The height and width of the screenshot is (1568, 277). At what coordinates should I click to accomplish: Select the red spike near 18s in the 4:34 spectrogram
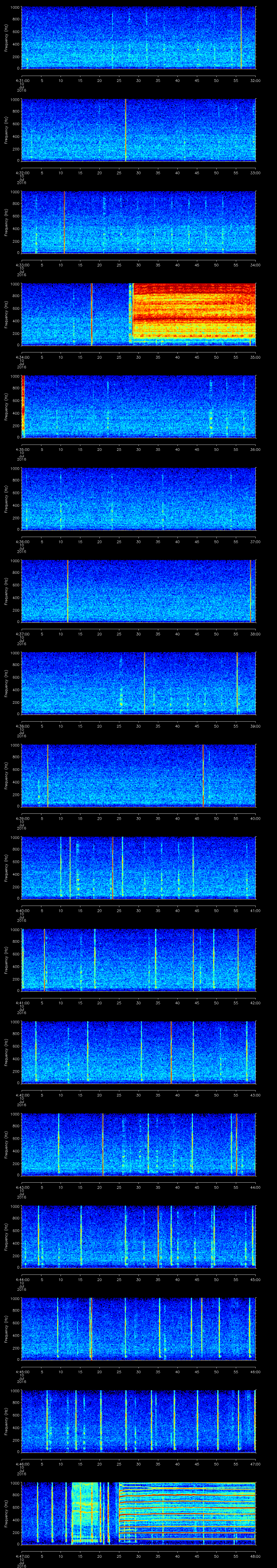(x=91, y=314)
